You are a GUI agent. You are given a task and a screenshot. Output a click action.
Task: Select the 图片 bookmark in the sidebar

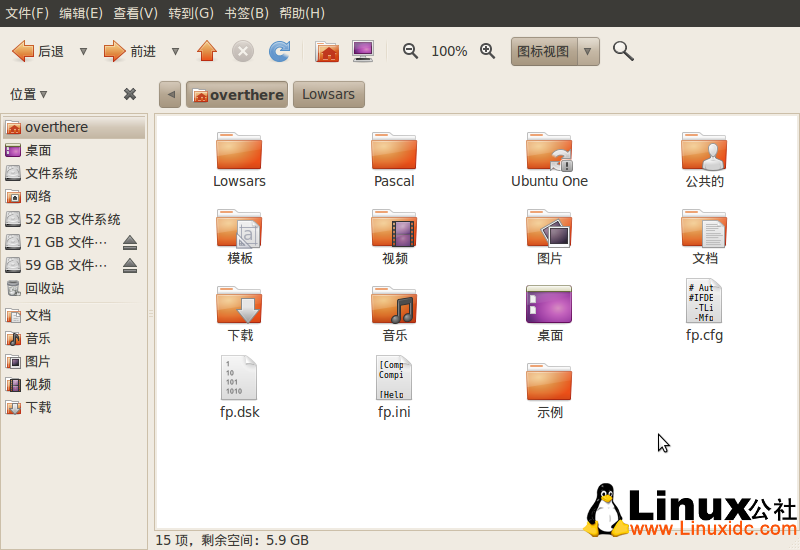[74, 362]
